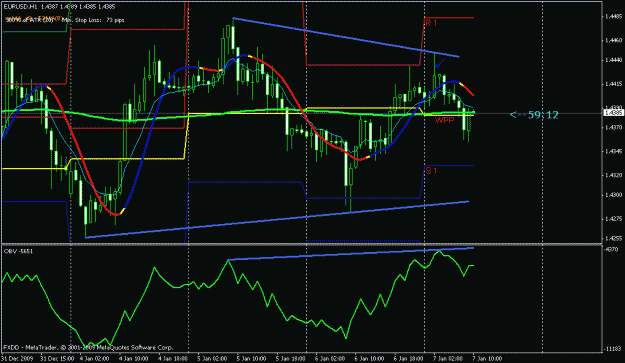Click the 1.4345 price axis label
625x363 pixels.
[613, 151]
